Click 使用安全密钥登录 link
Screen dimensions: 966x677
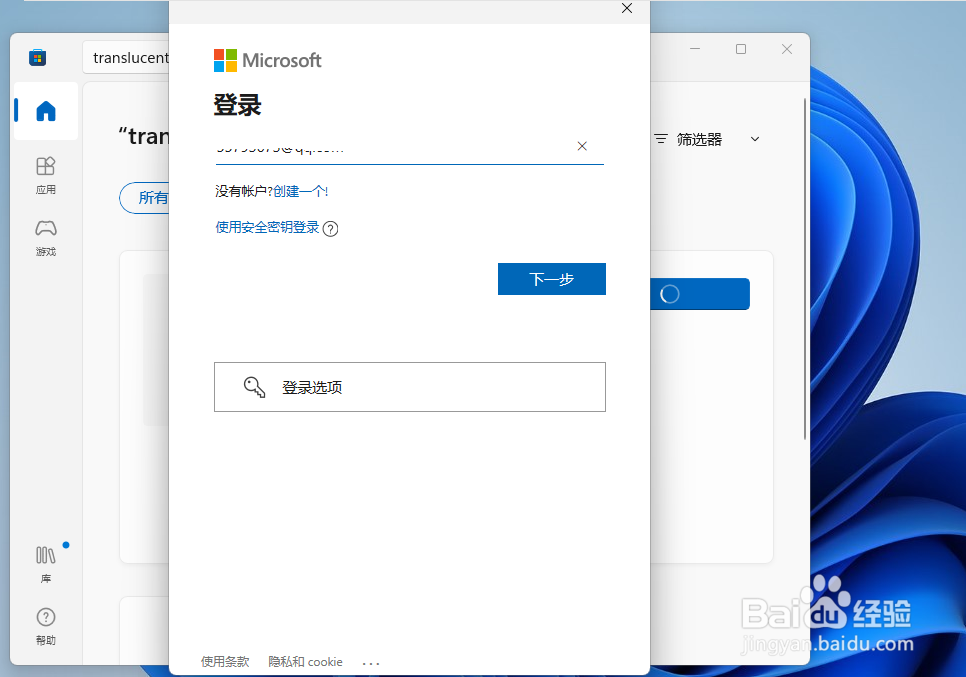point(267,227)
